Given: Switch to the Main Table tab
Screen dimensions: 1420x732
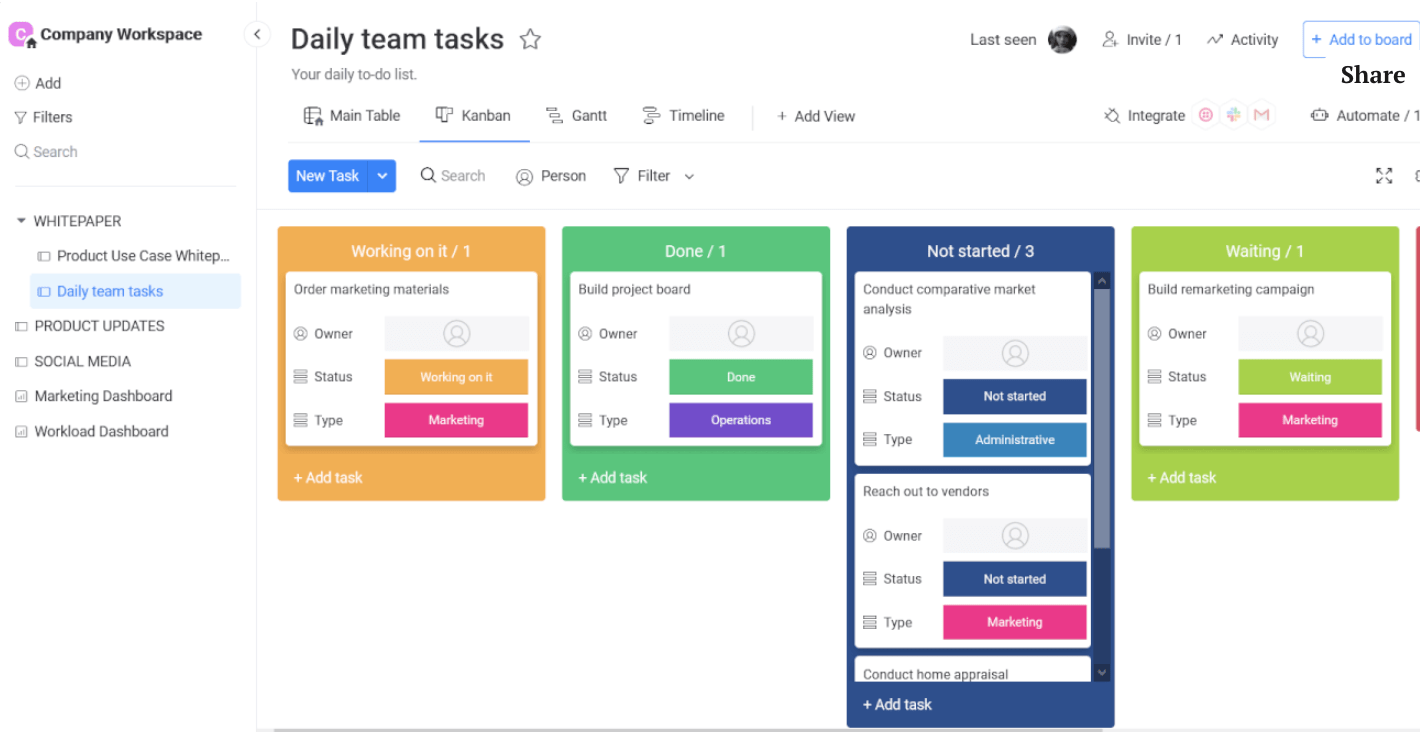Looking at the screenshot, I should pyautogui.click(x=352, y=116).
